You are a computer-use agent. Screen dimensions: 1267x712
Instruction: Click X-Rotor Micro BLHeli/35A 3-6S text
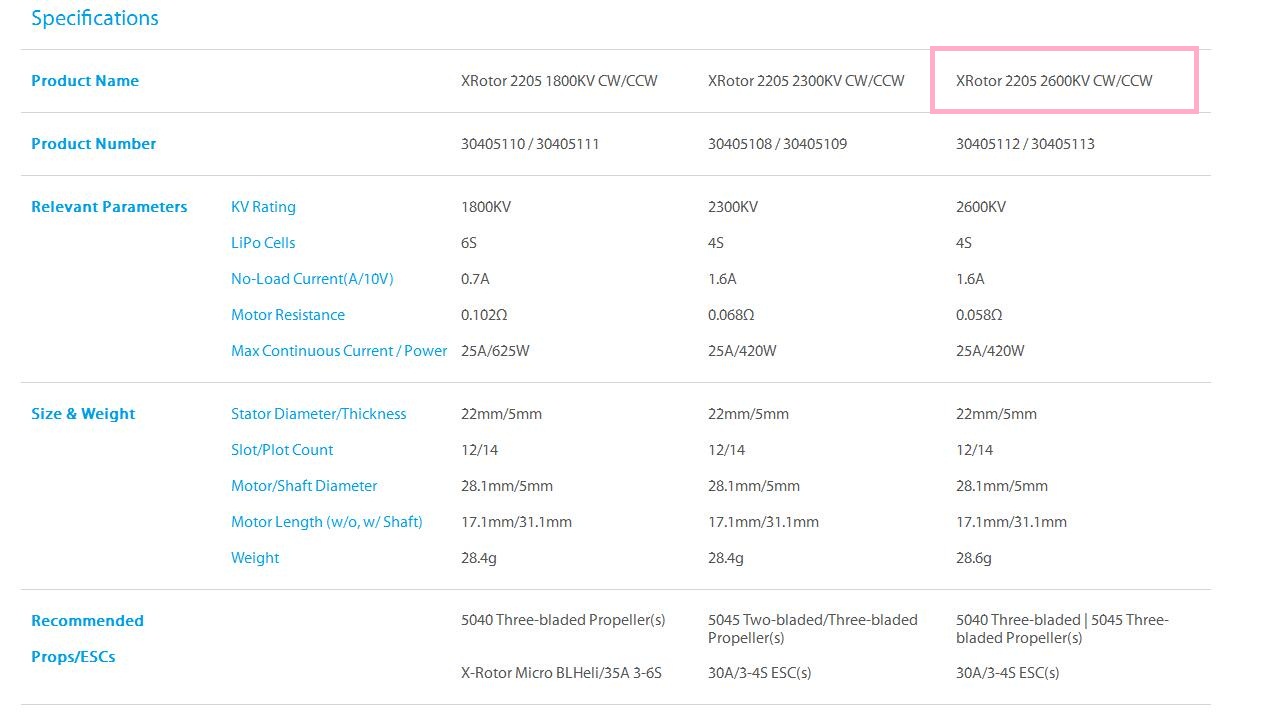pyautogui.click(x=561, y=673)
